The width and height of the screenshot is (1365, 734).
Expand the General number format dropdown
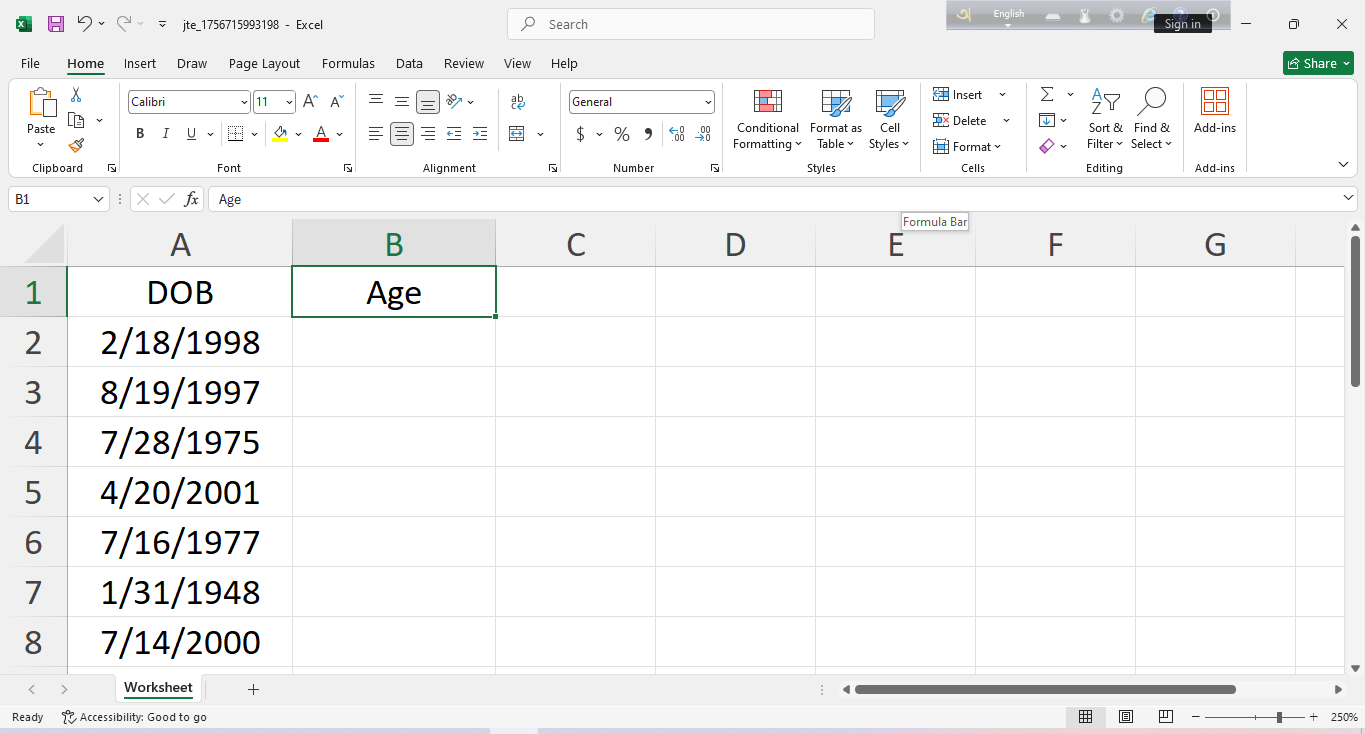pyautogui.click(x=708, y=102)
